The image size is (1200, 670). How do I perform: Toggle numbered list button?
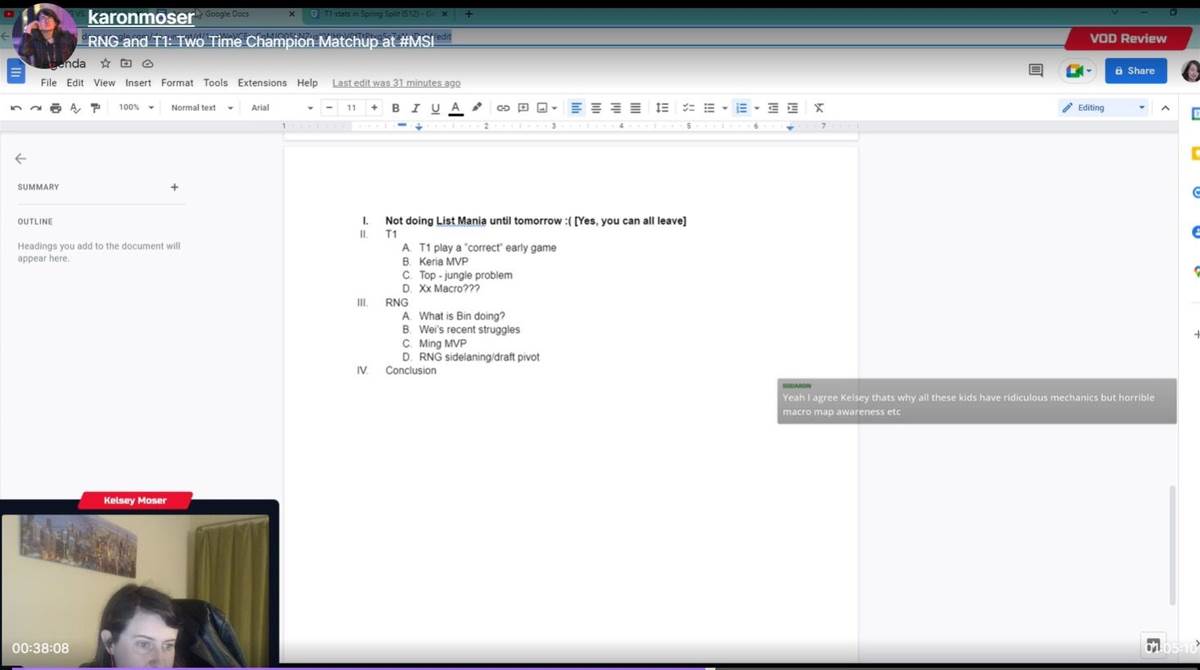741,108
